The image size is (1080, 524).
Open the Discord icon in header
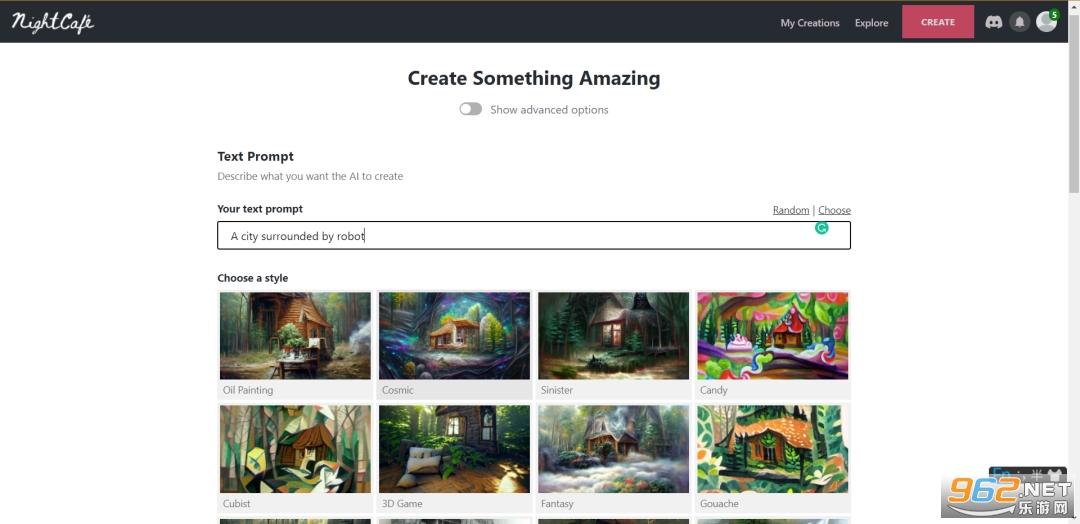tap(993, 22)
